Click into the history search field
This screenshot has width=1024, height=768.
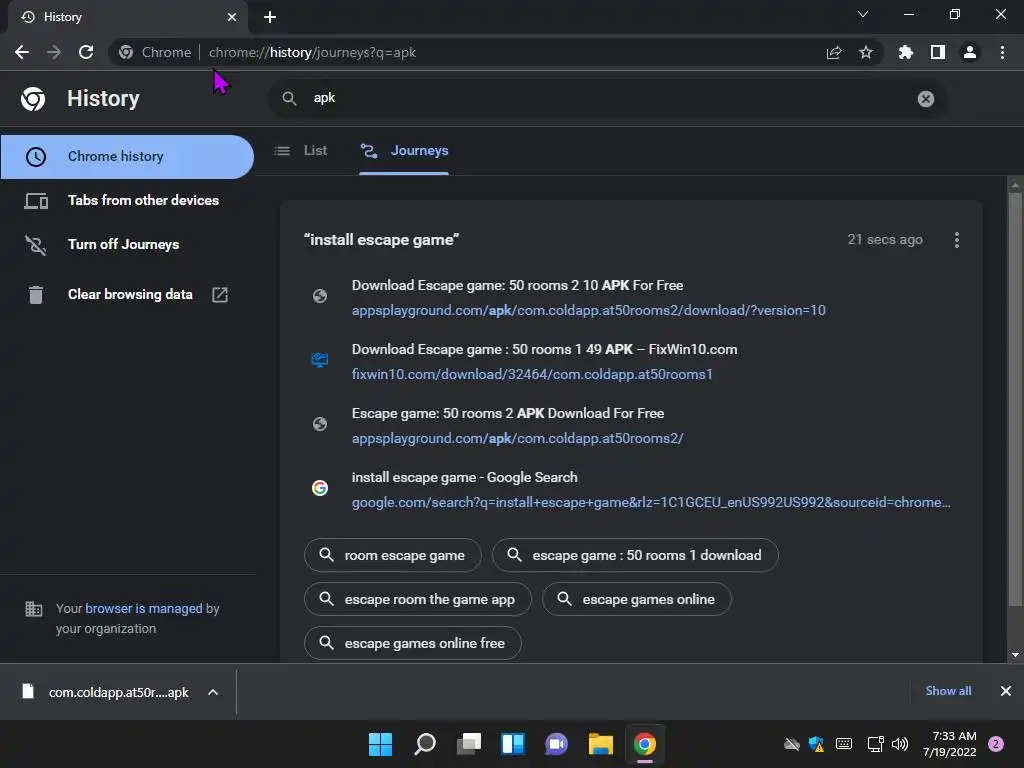coord(607,99)
